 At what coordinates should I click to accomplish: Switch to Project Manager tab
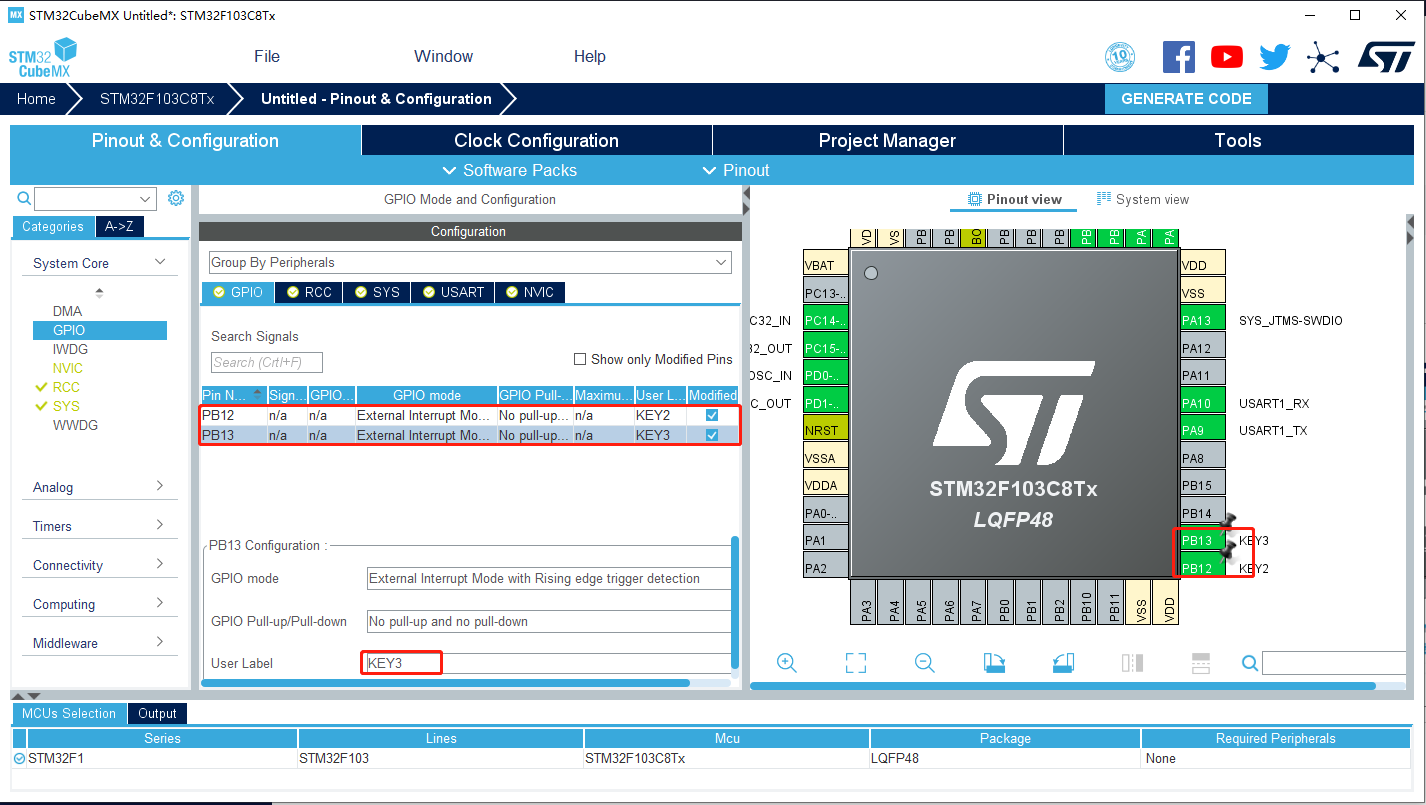tap(887, 140)
